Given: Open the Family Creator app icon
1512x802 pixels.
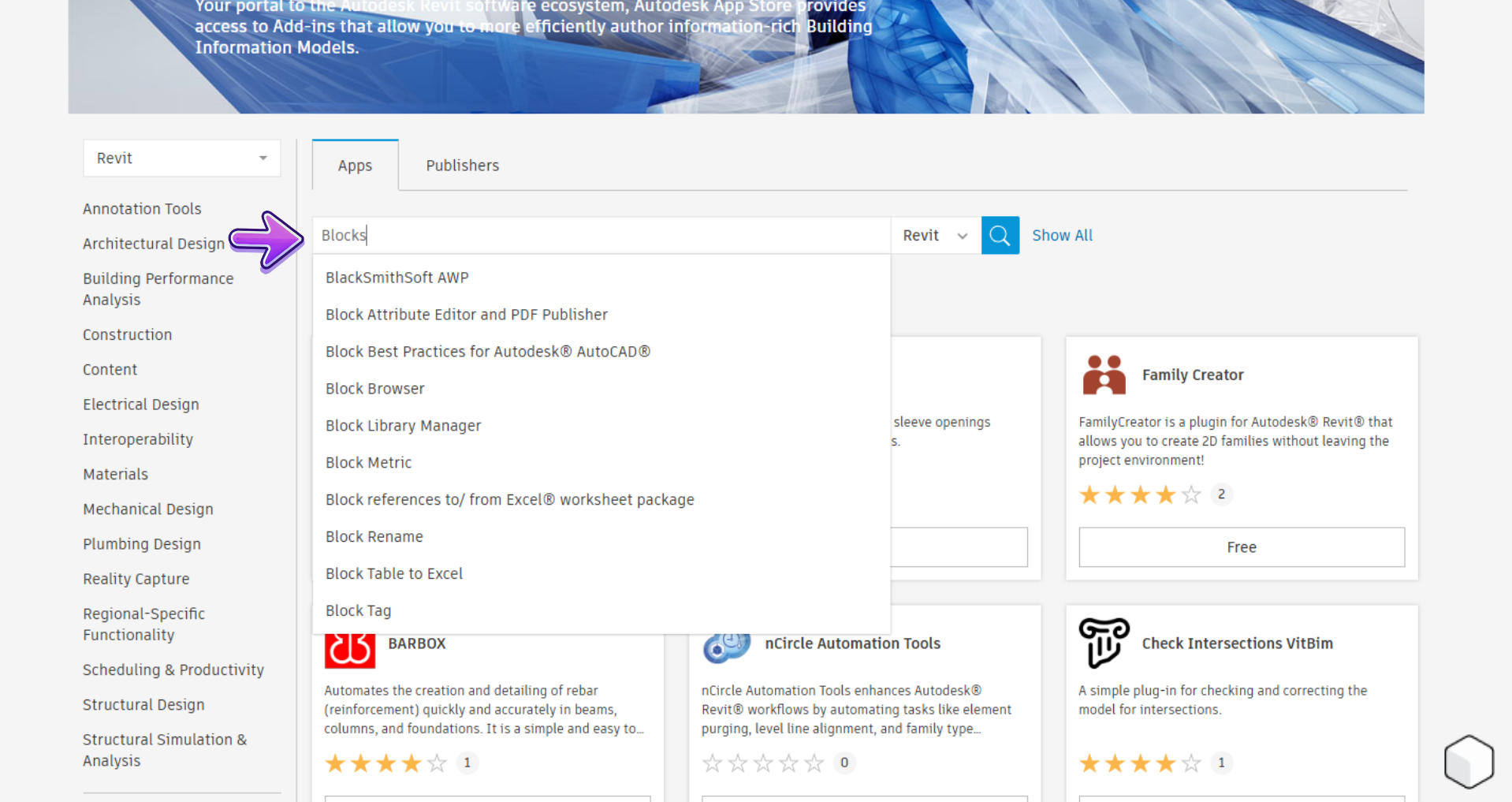Looking at the screenshot, I should [1104, 375].
